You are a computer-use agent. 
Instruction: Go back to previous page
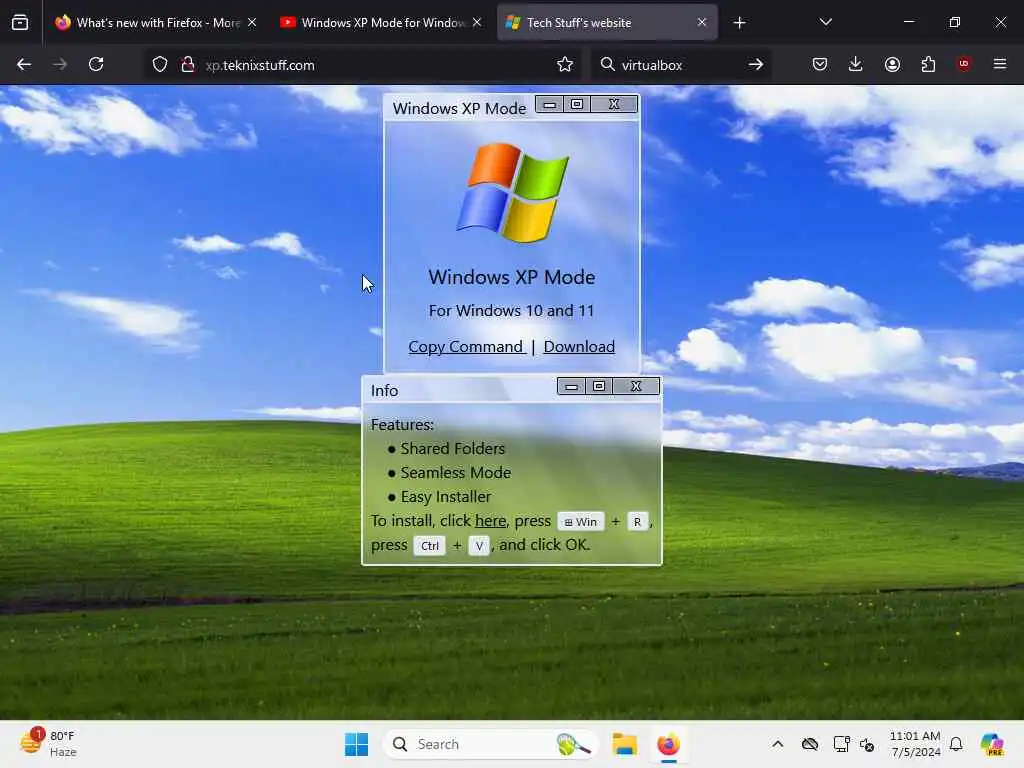24,64
